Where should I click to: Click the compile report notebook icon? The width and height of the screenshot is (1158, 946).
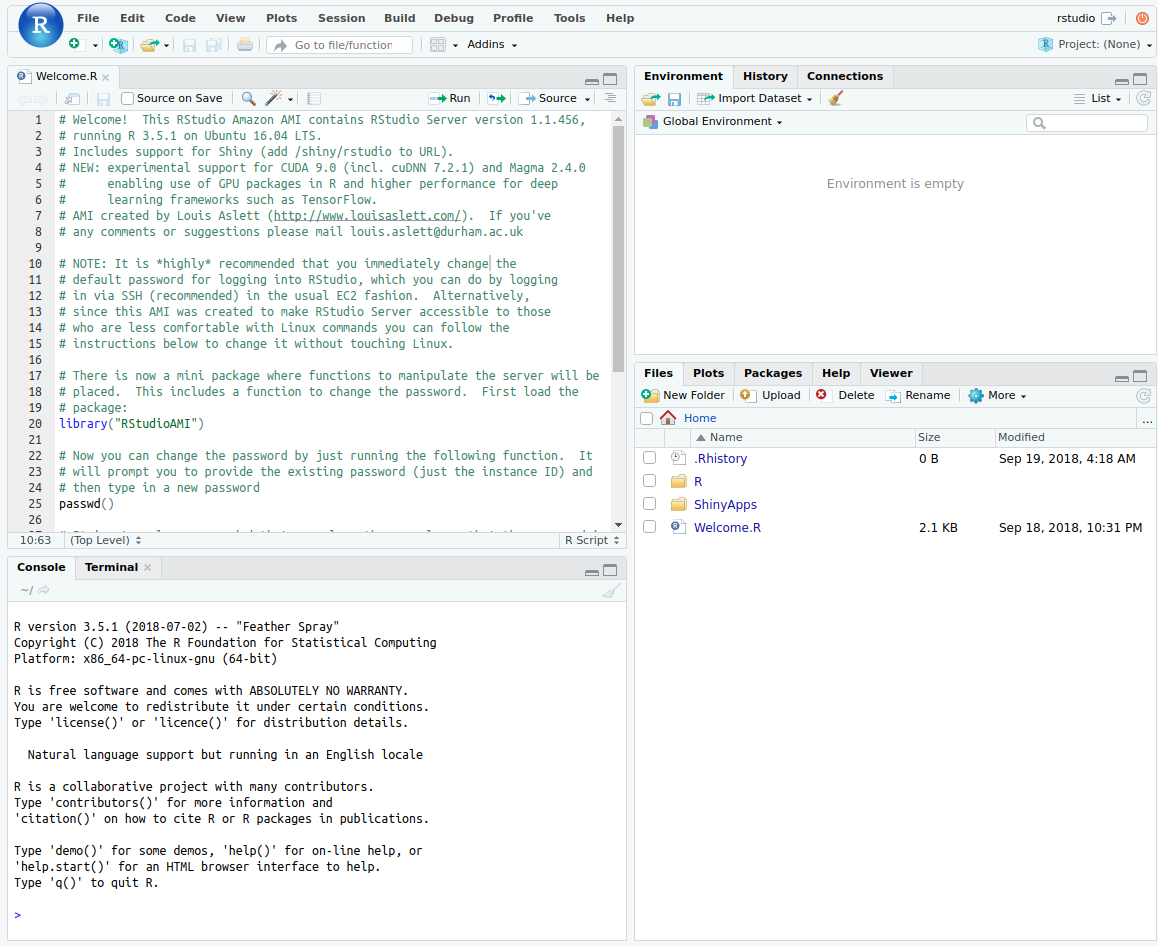coord(314,99)
